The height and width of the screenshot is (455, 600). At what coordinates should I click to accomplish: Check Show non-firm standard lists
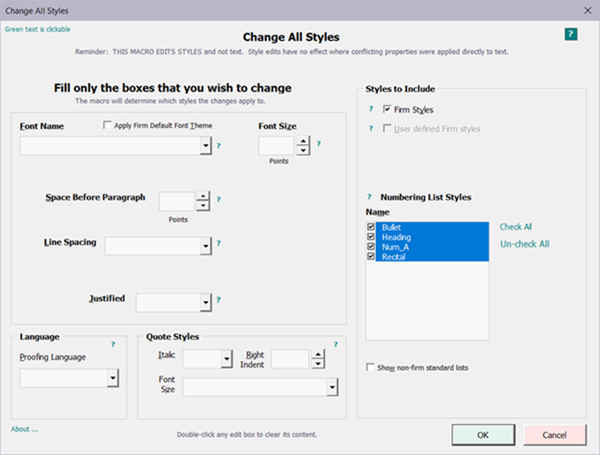pos(372,368)
